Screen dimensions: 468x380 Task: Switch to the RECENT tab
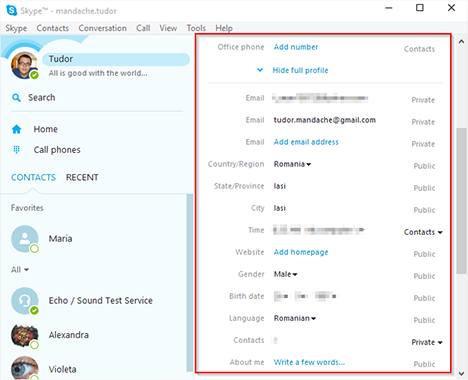click(82, 177)
